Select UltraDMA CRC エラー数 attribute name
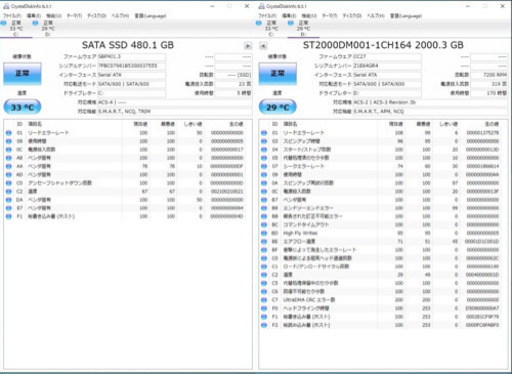The width and height of the screenshot is (512, 374). [309, 300]
